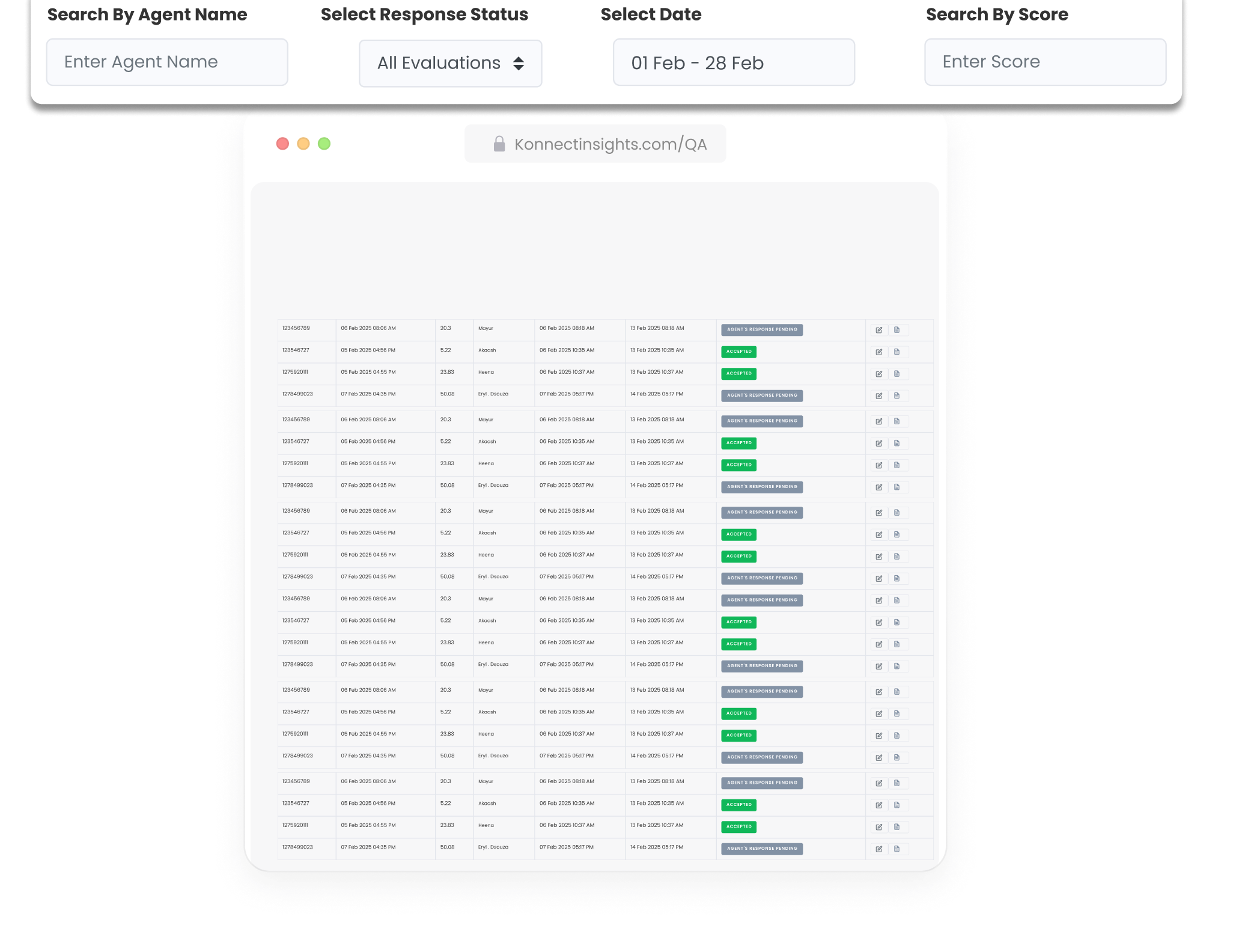1233x952 pixels.
Task: Click Agent's Response Pending badge in first row
Action: (x=762, y=330)
